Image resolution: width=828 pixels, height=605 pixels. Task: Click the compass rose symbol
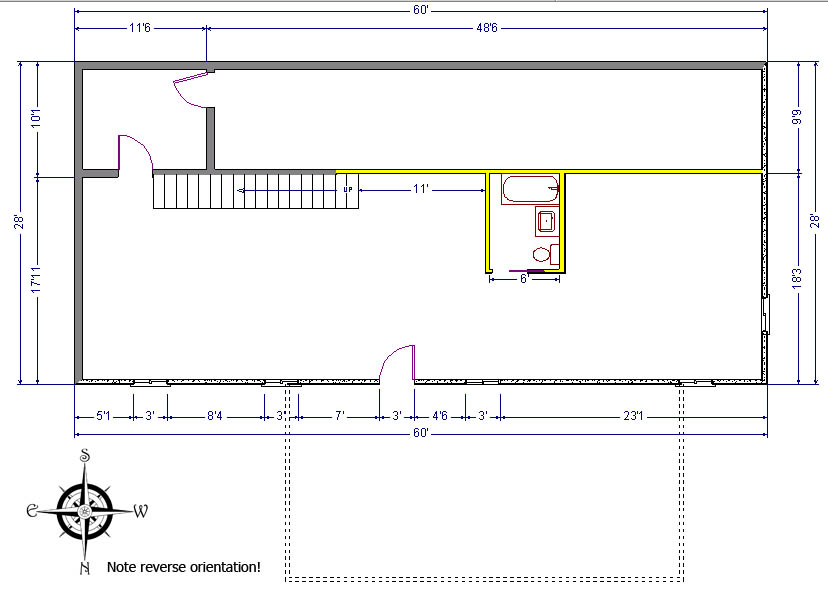pos(85,511)
